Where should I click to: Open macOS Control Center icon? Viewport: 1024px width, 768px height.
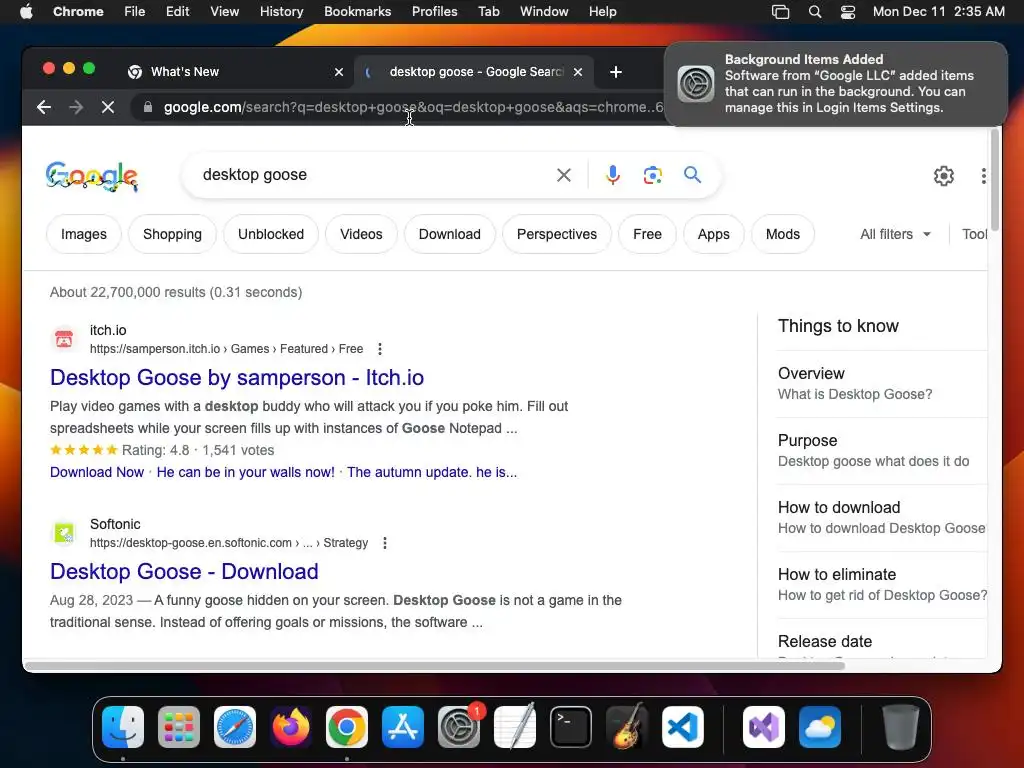[x=848, y=12]
